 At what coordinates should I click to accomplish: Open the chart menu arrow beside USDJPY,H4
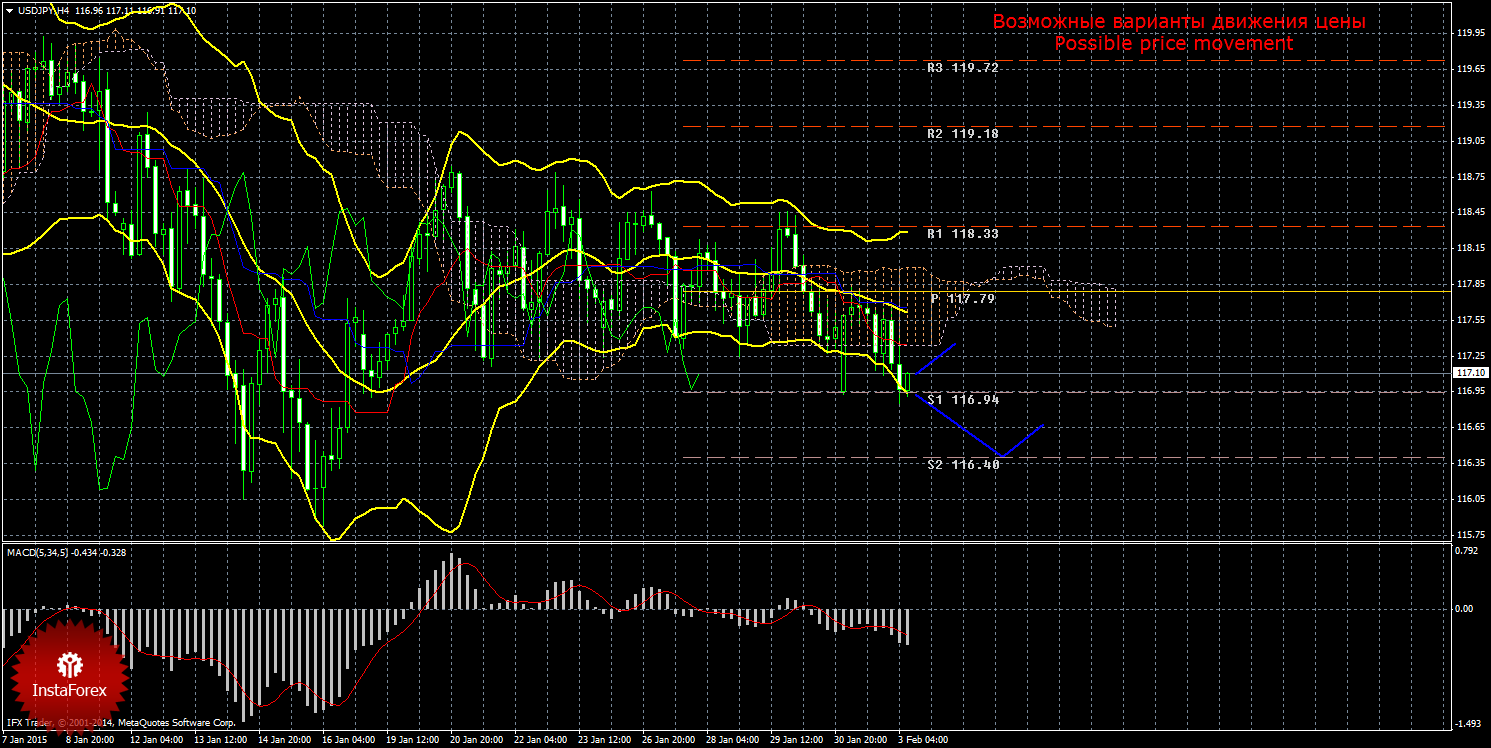coord(9,10)
